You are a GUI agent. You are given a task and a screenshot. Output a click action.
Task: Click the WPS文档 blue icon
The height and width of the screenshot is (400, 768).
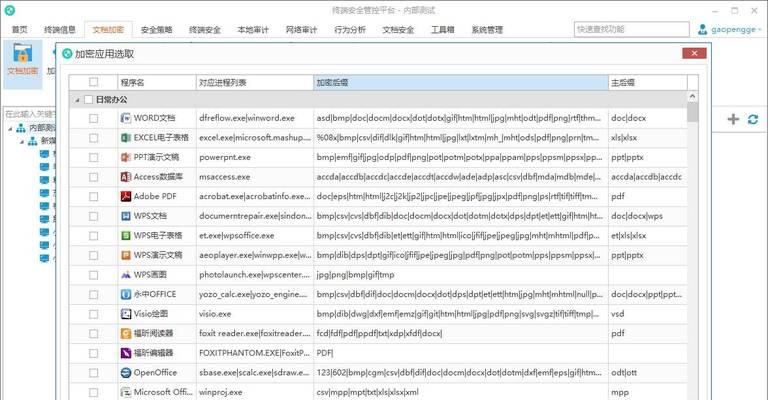tap(126, 216)
